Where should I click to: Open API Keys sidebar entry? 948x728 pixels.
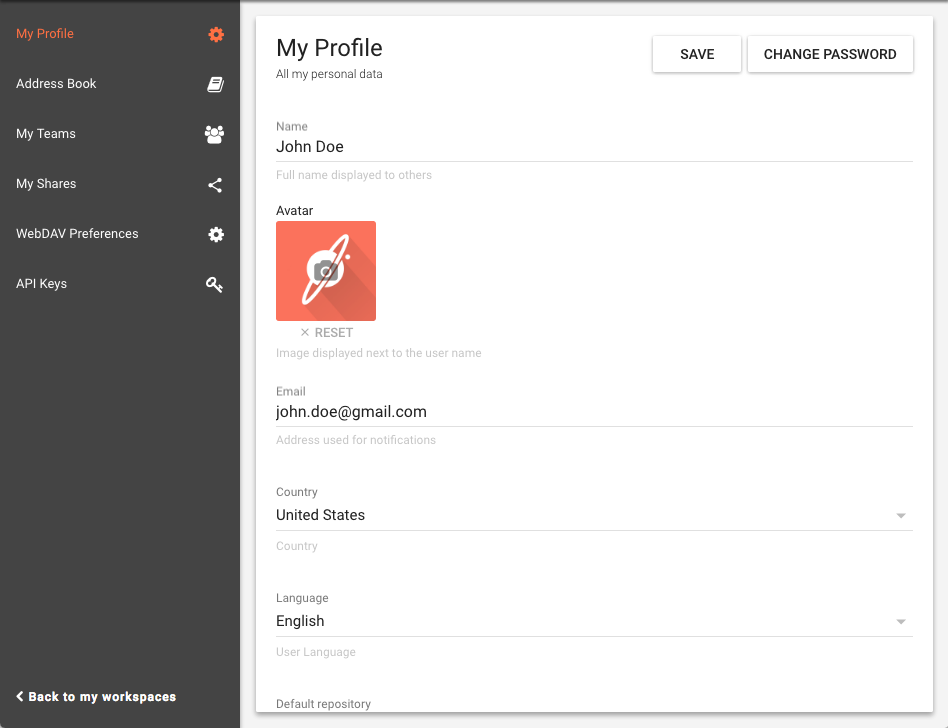42,284
